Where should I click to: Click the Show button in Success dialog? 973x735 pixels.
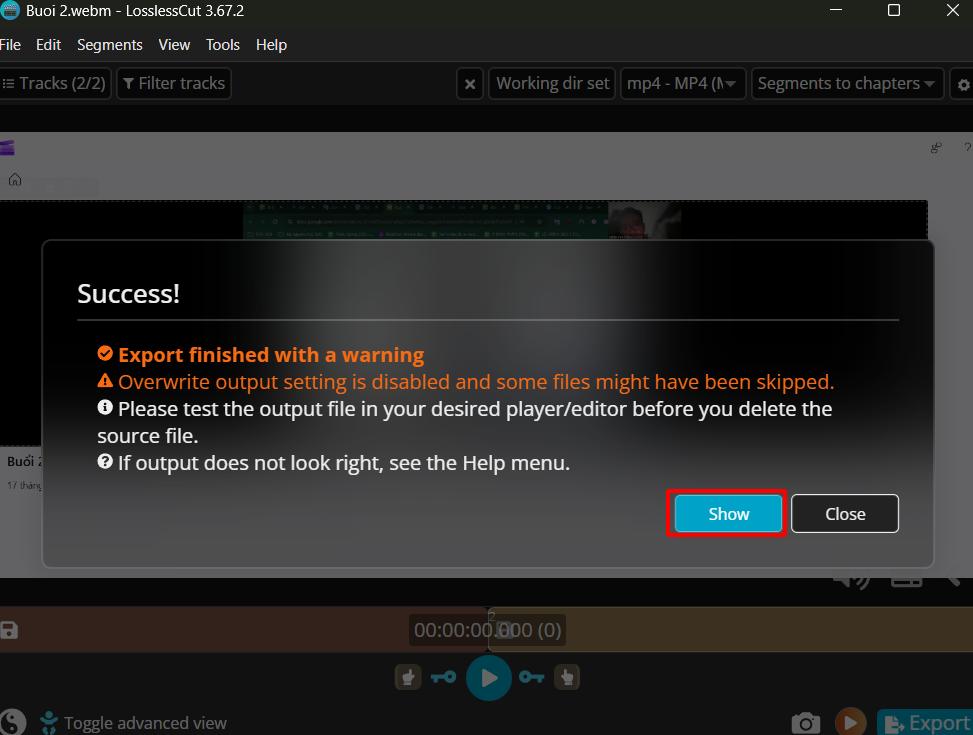(728, 513)
